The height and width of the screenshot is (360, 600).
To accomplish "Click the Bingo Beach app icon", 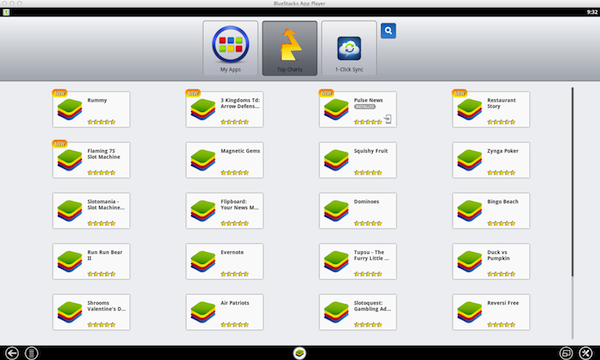I will pos(470,211).
